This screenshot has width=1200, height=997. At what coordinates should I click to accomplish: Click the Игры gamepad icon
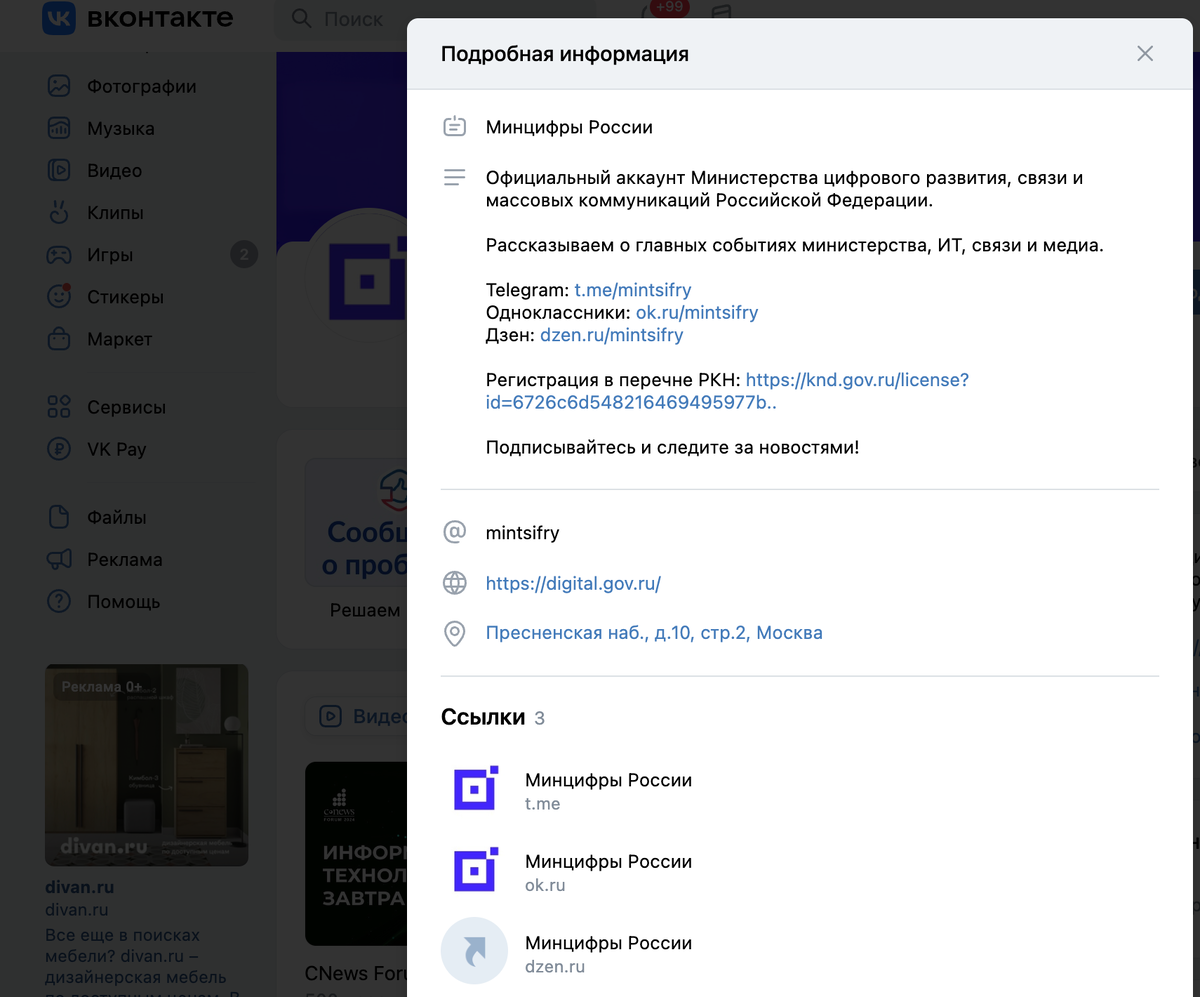pos(59,255)
